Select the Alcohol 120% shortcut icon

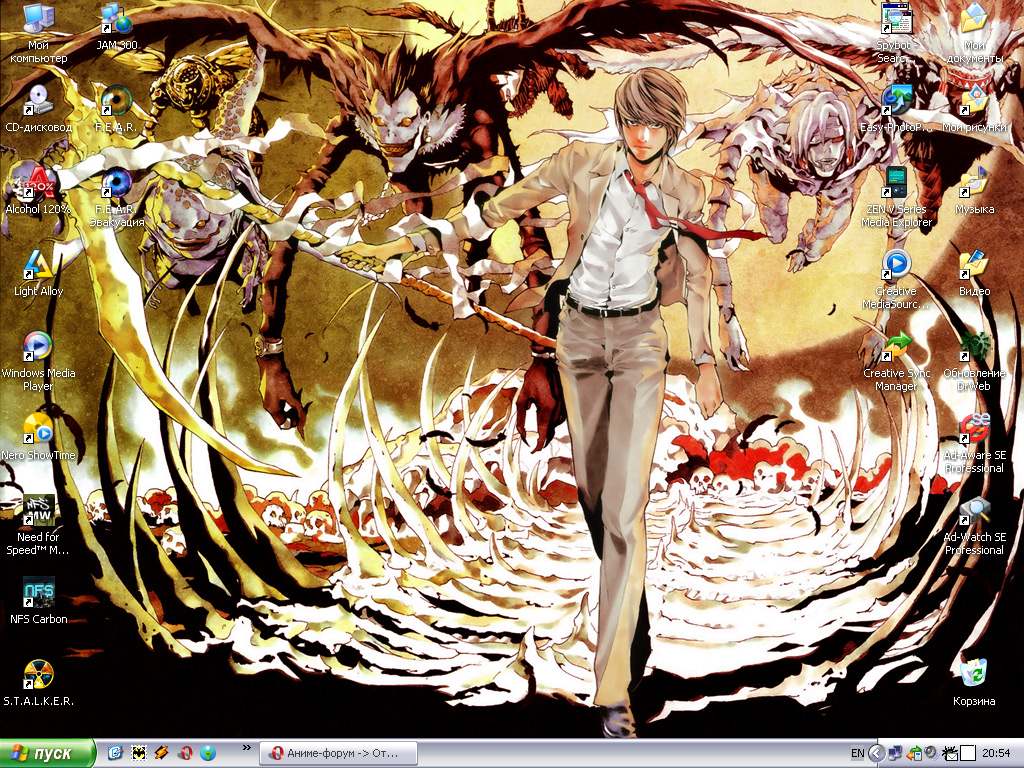tap(39, 191)
